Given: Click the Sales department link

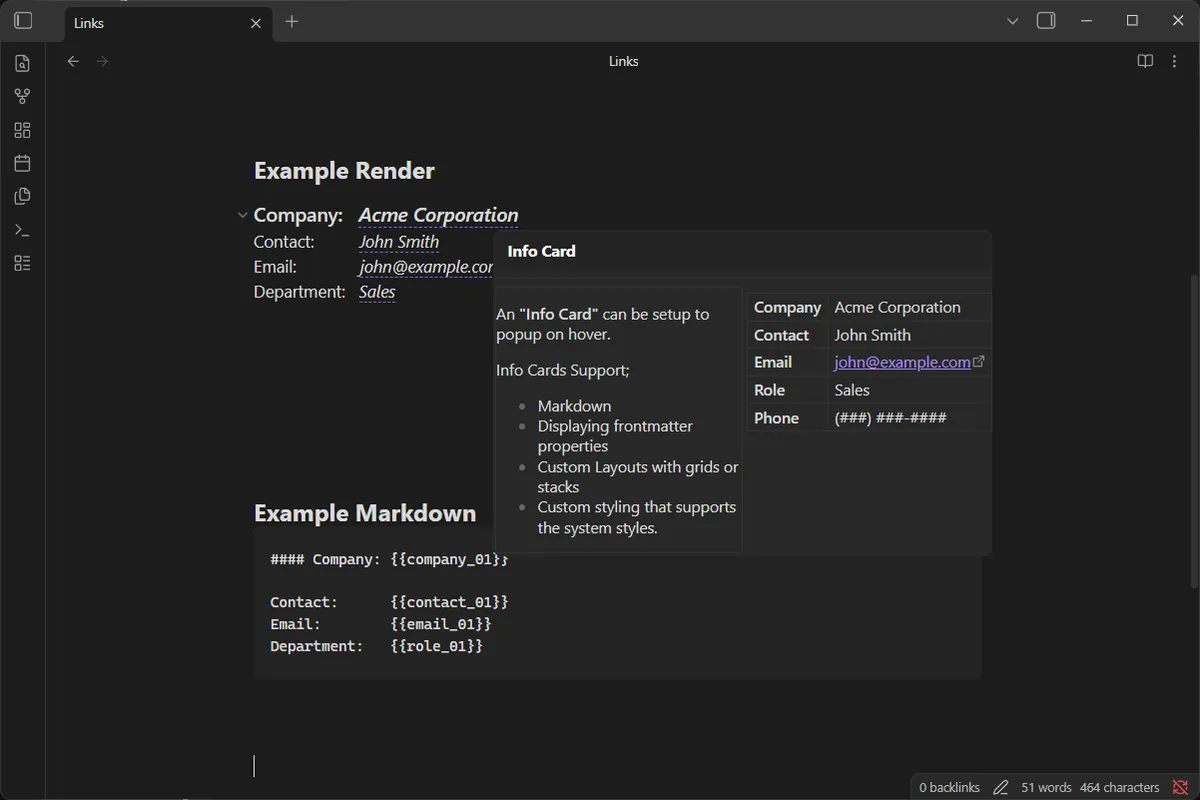Looking at the screenshot, I should pyautogui.click(x=377, y=292).
